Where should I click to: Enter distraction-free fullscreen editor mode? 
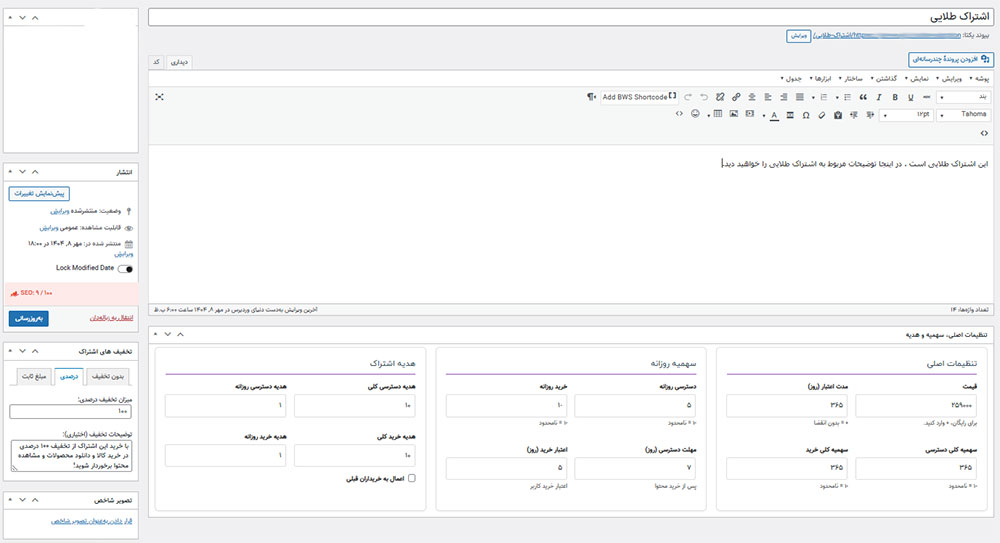click(159, 97)
